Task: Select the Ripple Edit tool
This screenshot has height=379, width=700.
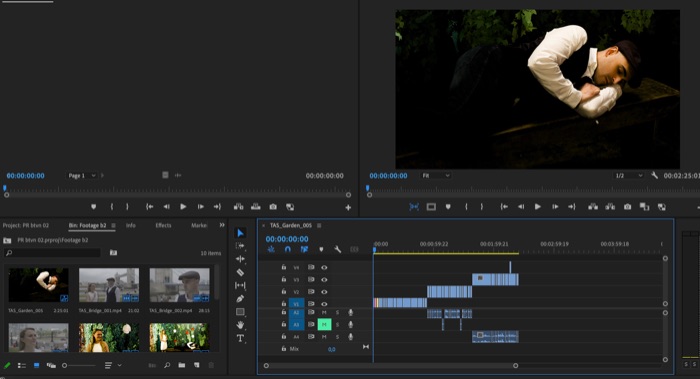Action: [240, 259]
